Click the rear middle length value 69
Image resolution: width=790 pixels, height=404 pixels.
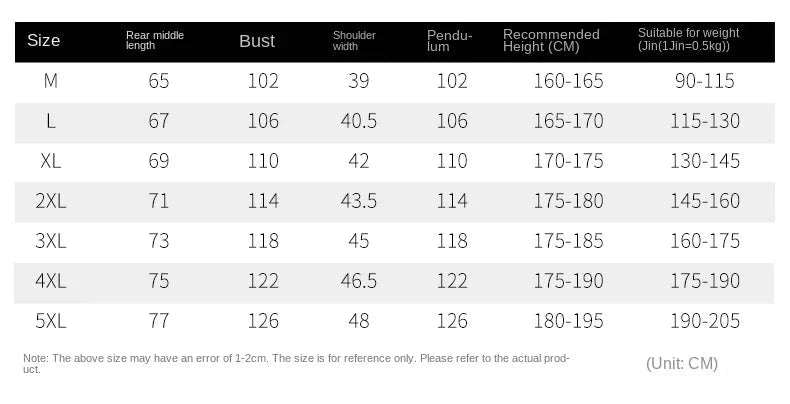pos(159,161)
